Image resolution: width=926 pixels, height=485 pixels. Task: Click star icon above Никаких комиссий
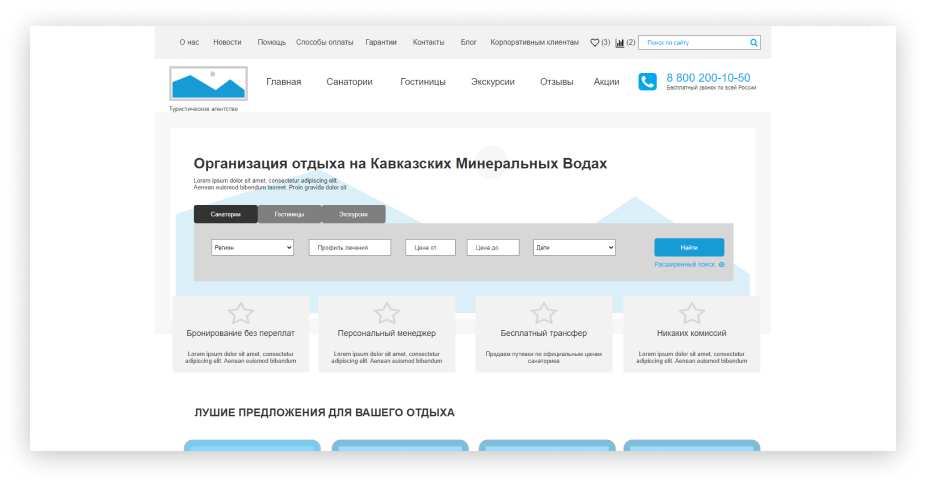pos(691,313)
